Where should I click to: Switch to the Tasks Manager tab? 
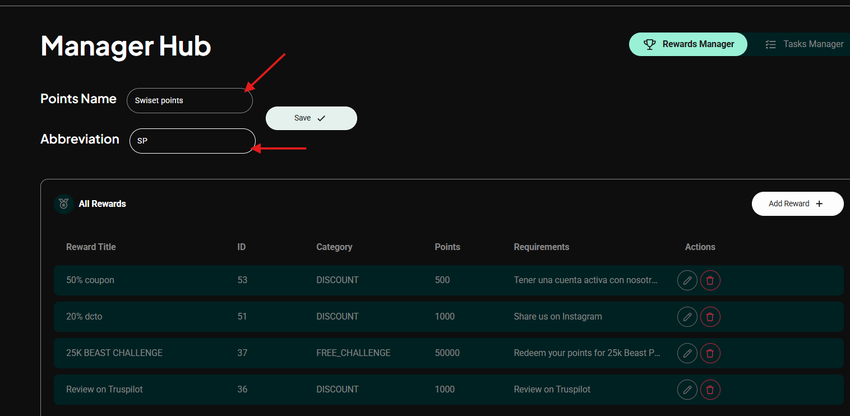click(x=804, y=44)
